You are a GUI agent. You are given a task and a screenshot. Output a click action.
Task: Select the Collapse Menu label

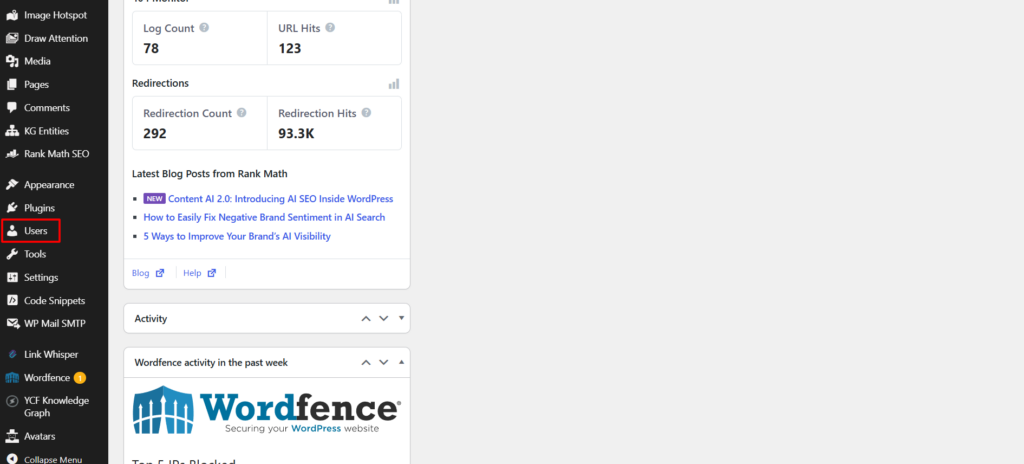tap(53, 459)
